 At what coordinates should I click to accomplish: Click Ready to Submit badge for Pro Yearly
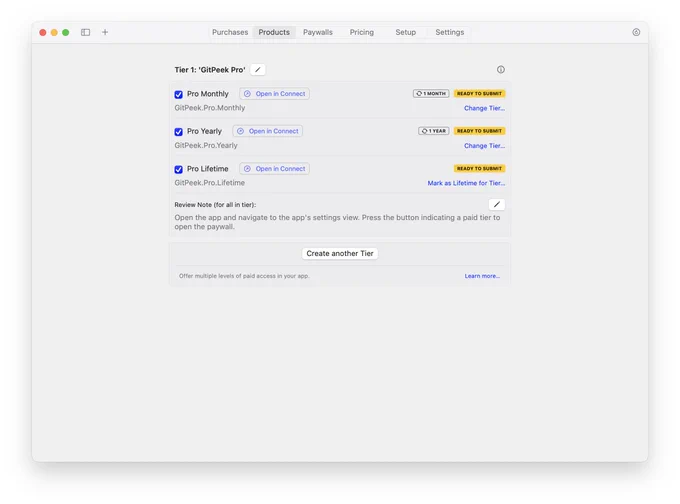pyautogui.click(x=479, y=131)
